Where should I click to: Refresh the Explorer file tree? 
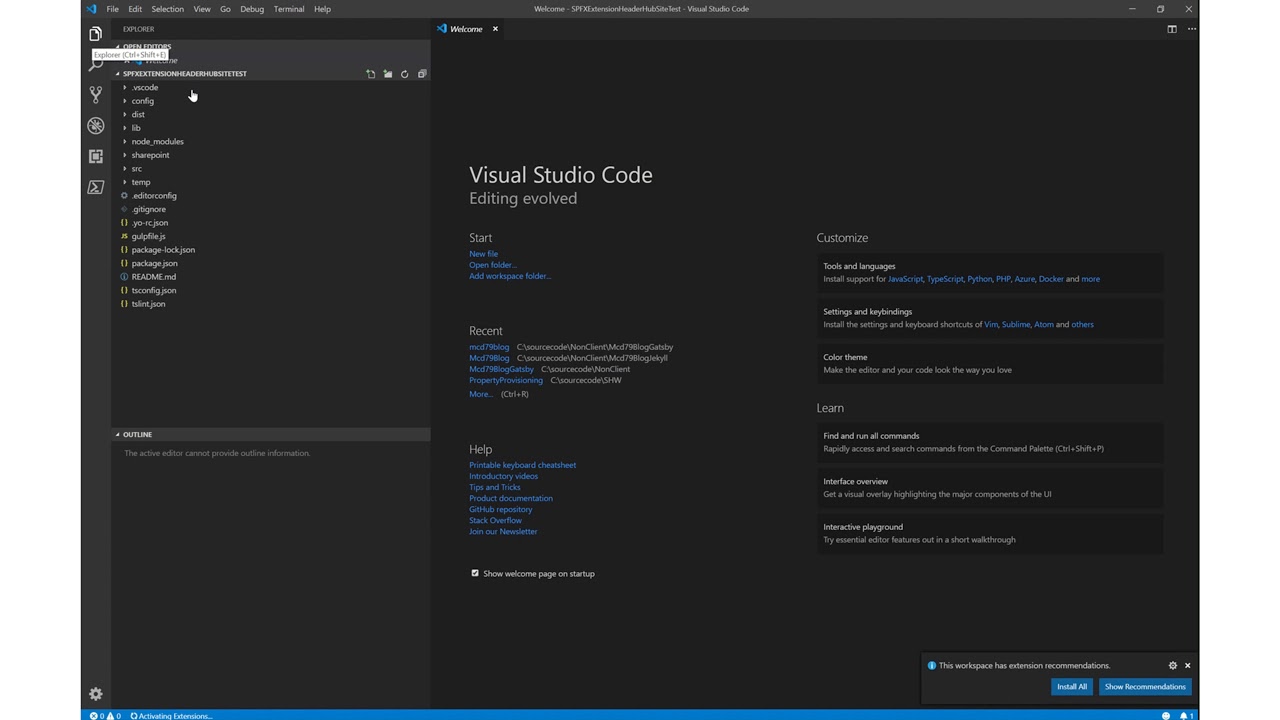405,74
